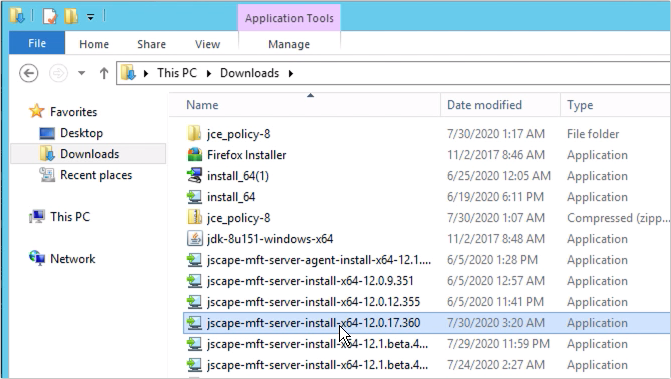Click the Recent places icon in sidebar

[47, 175]
